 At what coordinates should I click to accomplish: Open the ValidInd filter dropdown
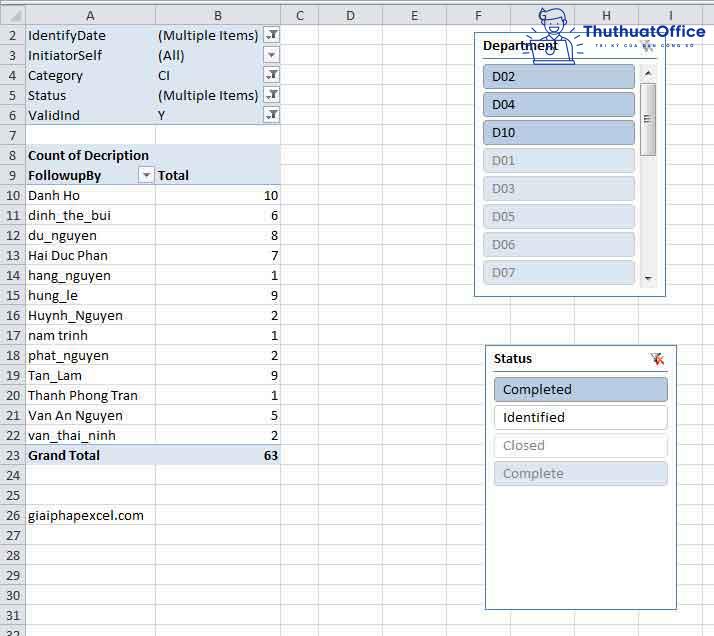tap(271, 115)
